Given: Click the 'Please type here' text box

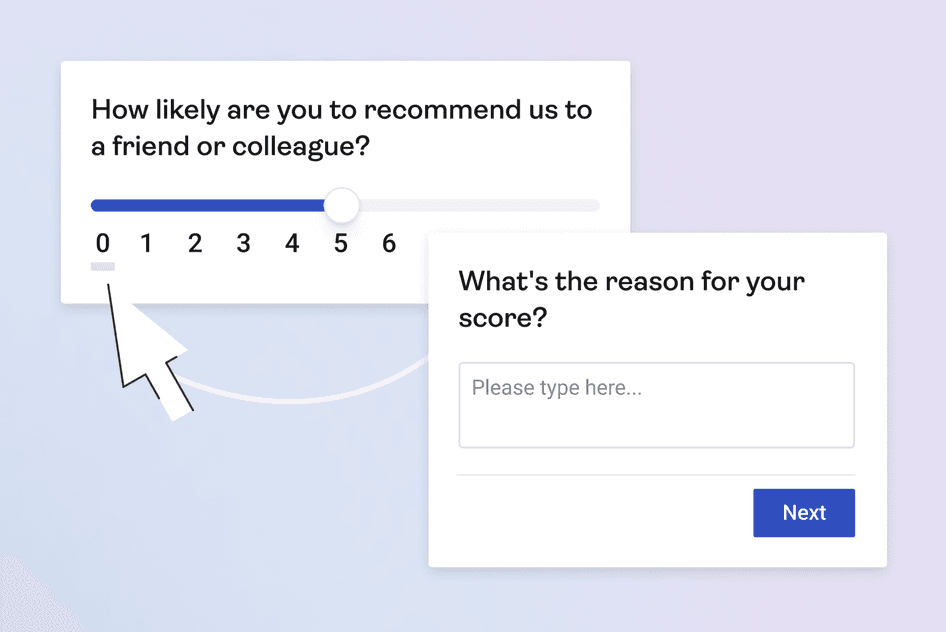Looking at the screenshot, I should (656, 404).
